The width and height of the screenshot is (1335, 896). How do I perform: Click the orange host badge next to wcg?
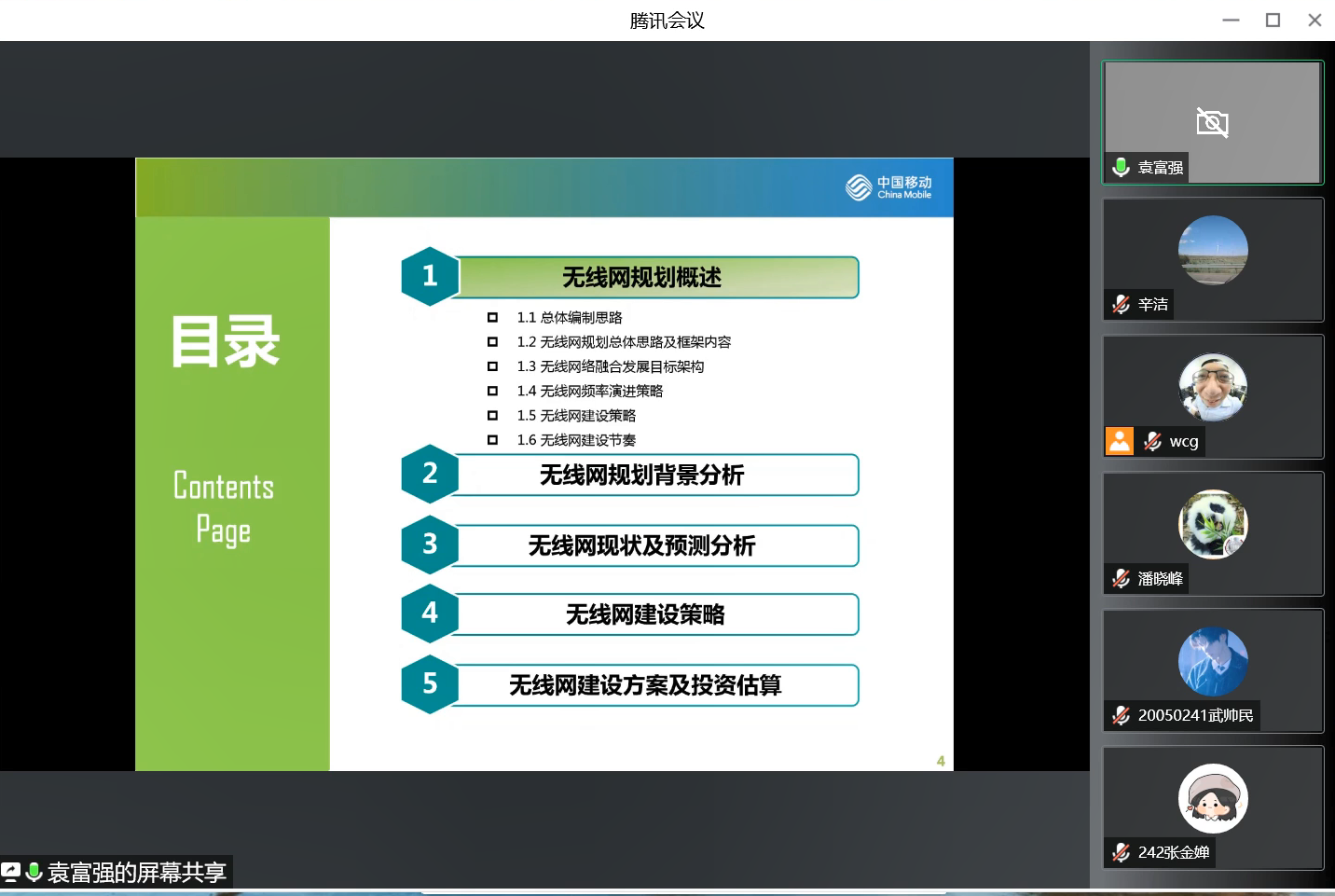(x=1120, y=441)
